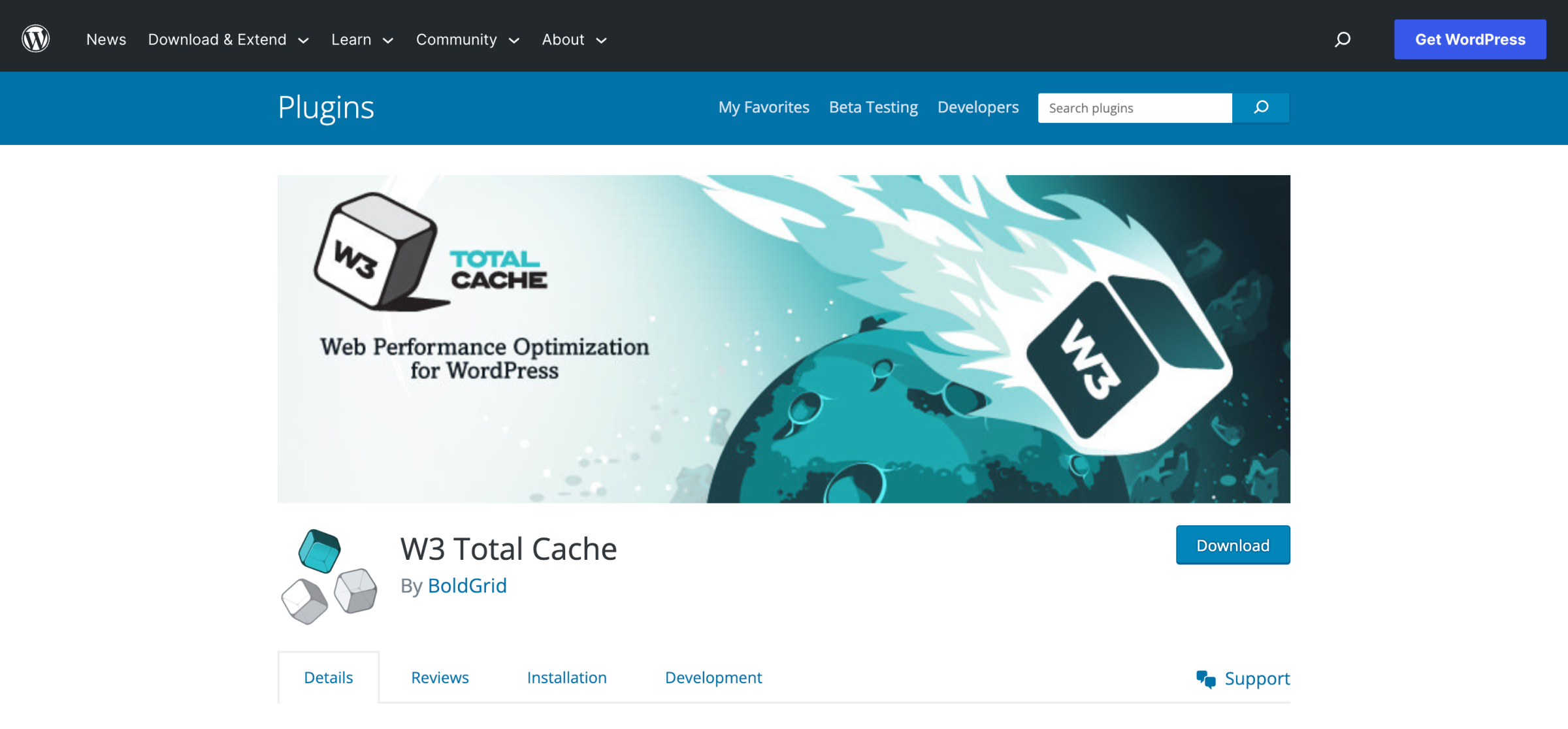This screenshot has width=1568, height=729.
Task: Switch to the Development tab
Action: [x=713, y=678]
